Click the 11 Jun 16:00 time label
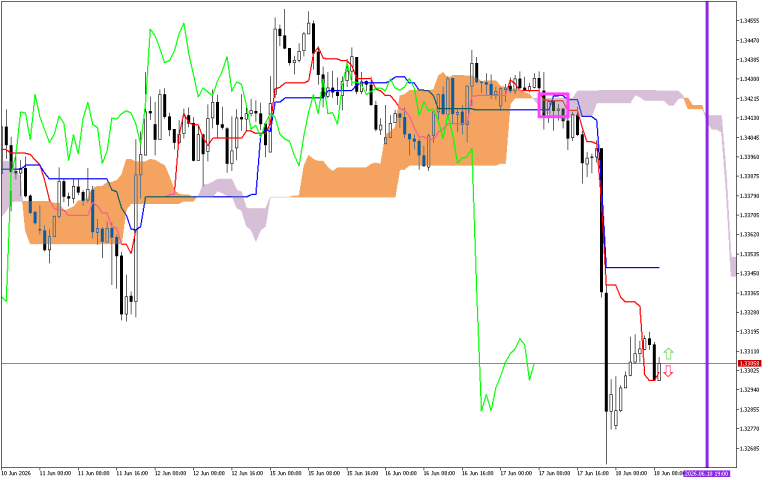 132,473
